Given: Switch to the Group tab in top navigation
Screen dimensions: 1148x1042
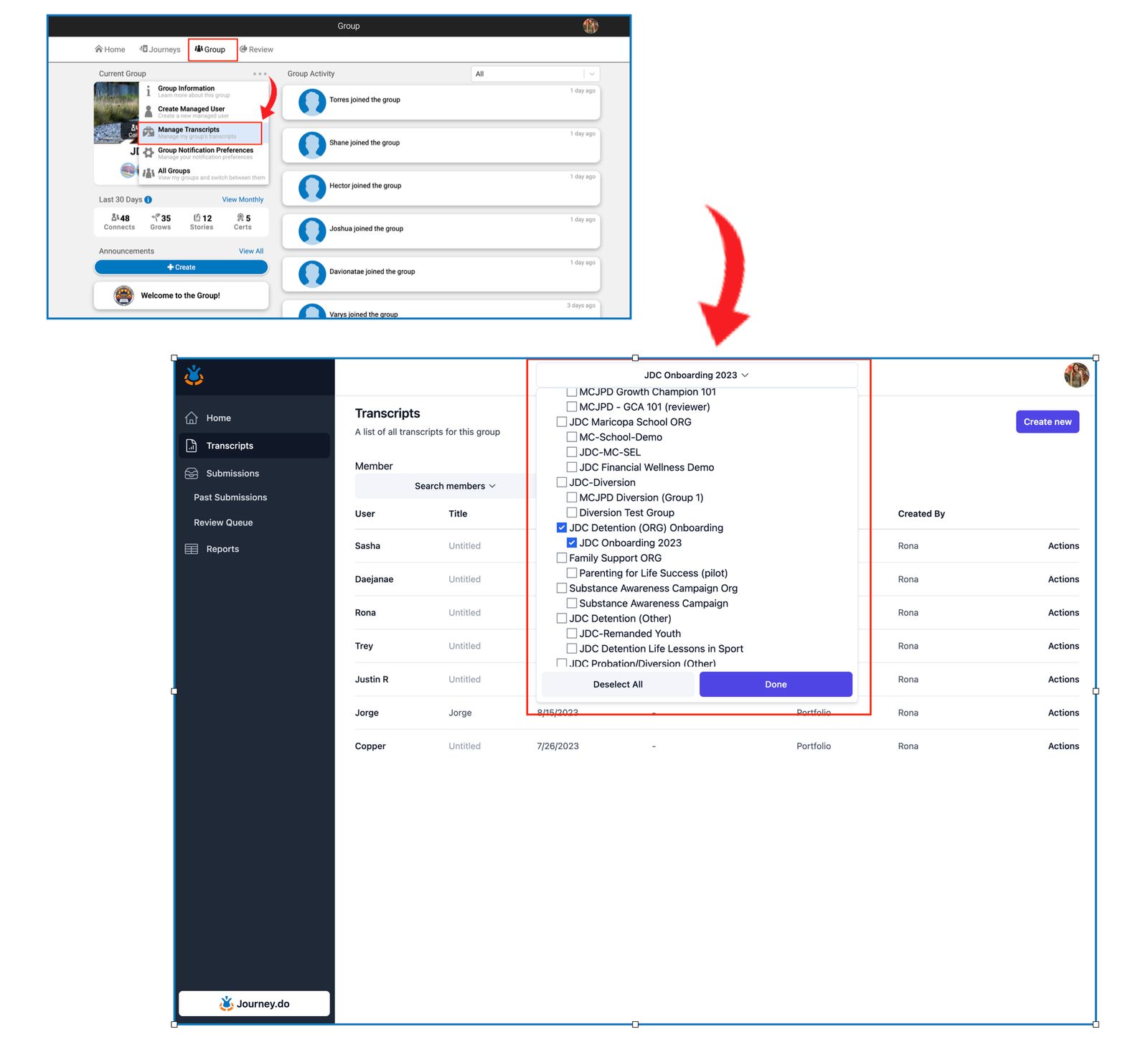Looking at the screenshot, I should coord(212,50).
